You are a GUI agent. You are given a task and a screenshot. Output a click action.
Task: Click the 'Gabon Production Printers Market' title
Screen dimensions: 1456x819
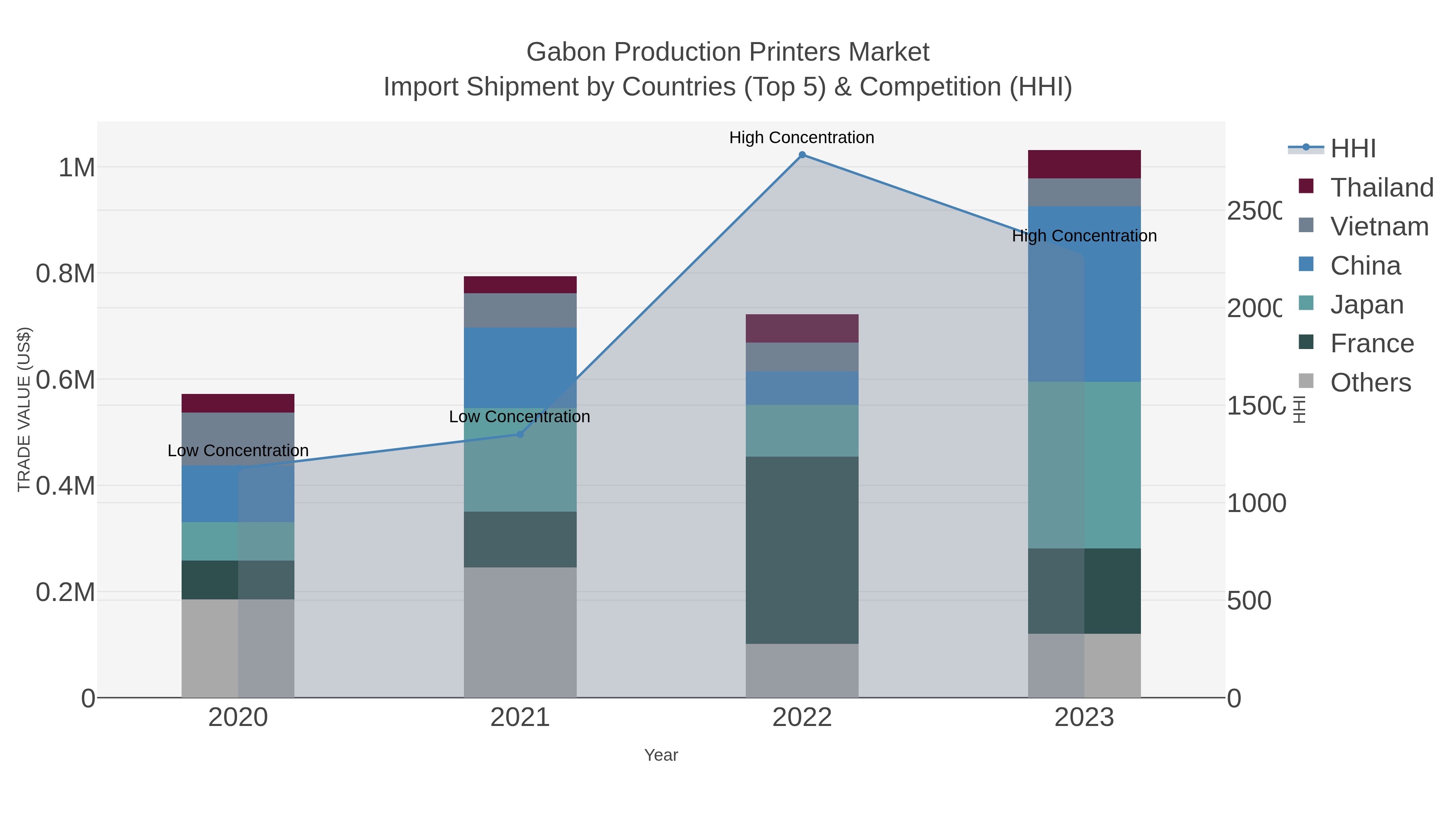[728, 52]
